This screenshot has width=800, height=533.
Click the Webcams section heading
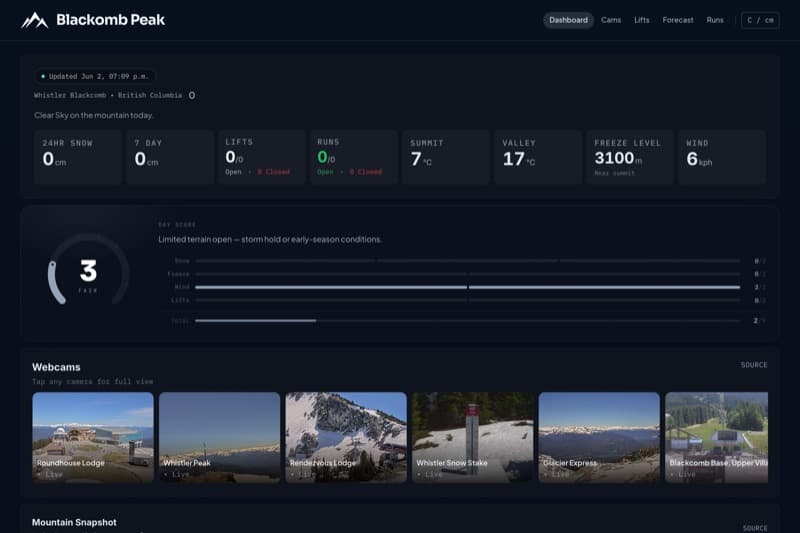click(56, 367)
